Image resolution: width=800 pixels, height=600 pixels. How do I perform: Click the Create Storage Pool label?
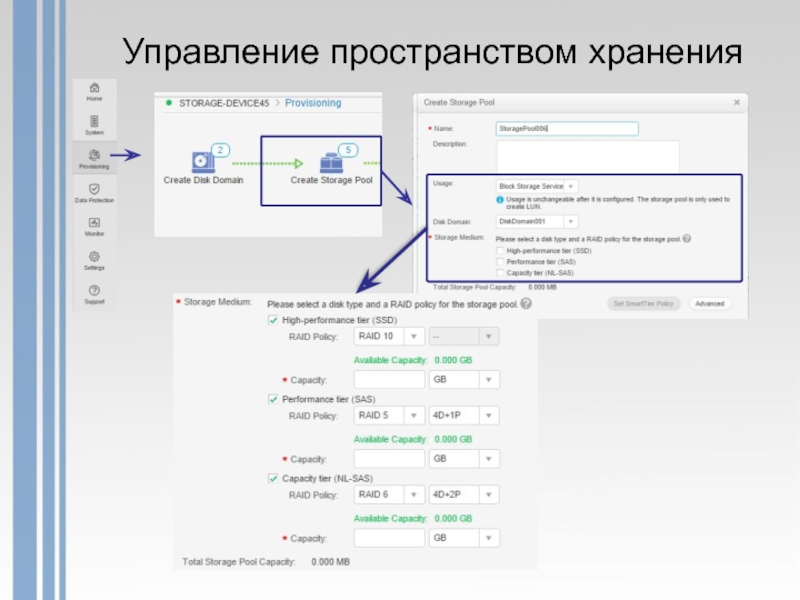(331, 180)
